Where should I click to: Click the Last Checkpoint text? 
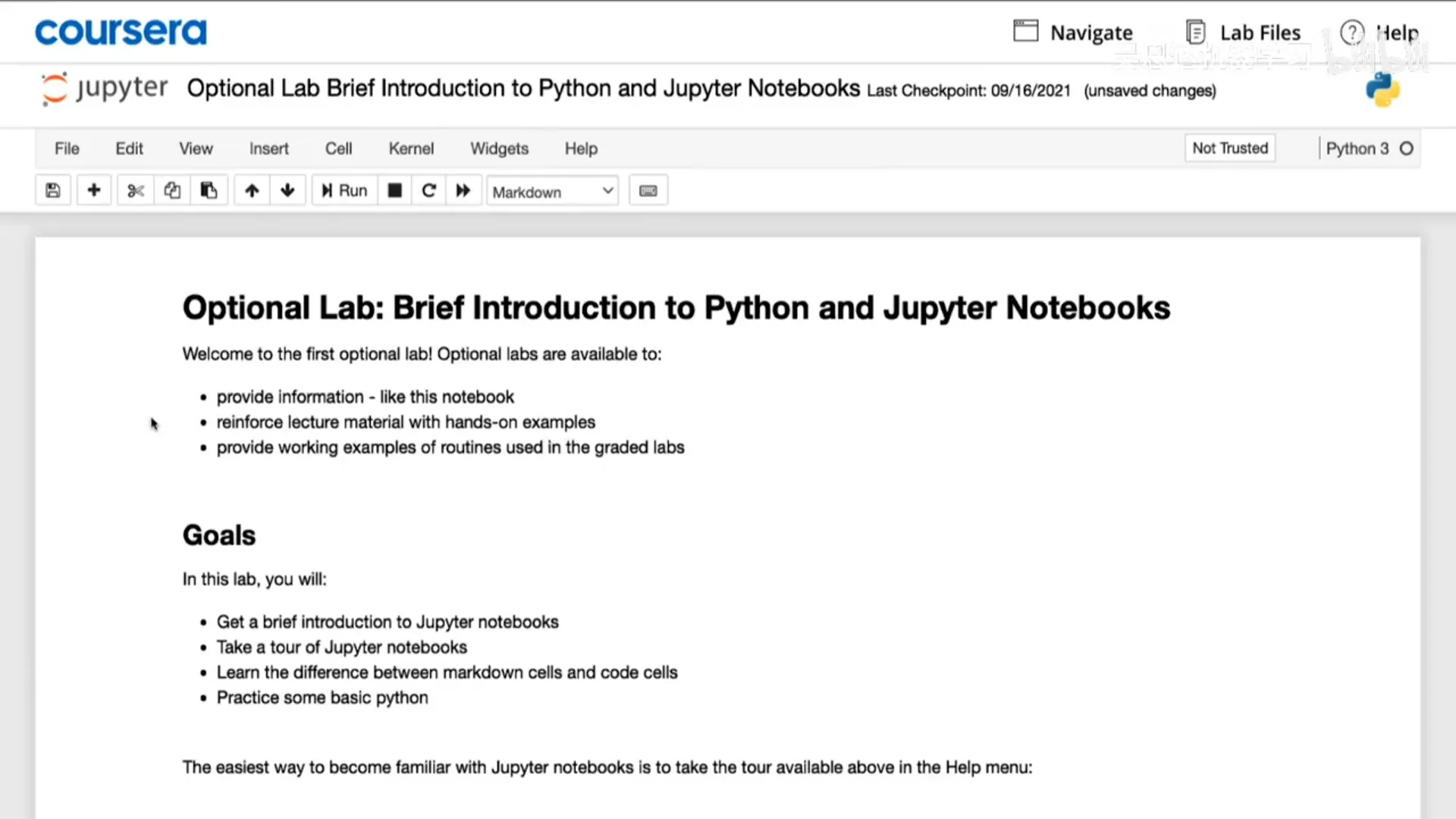(968, 91)
